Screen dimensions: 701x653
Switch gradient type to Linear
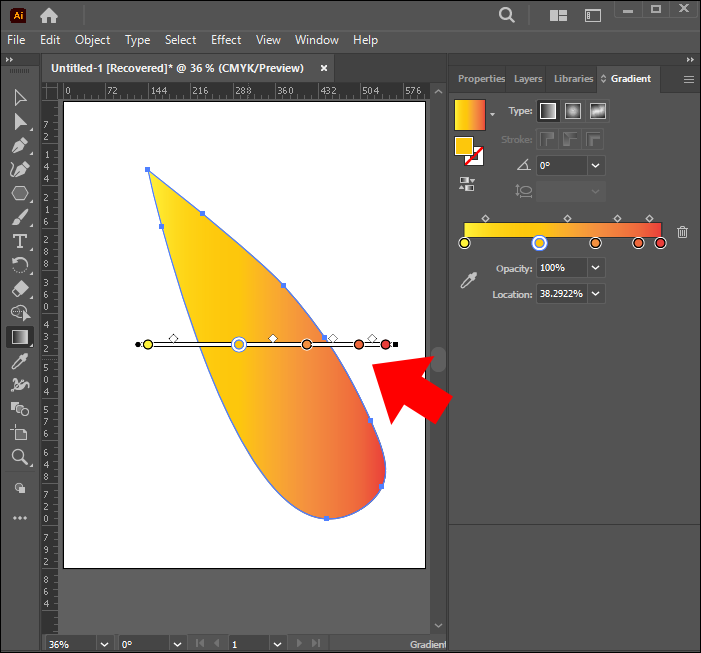pyautogui.click(x=548, y=111)
